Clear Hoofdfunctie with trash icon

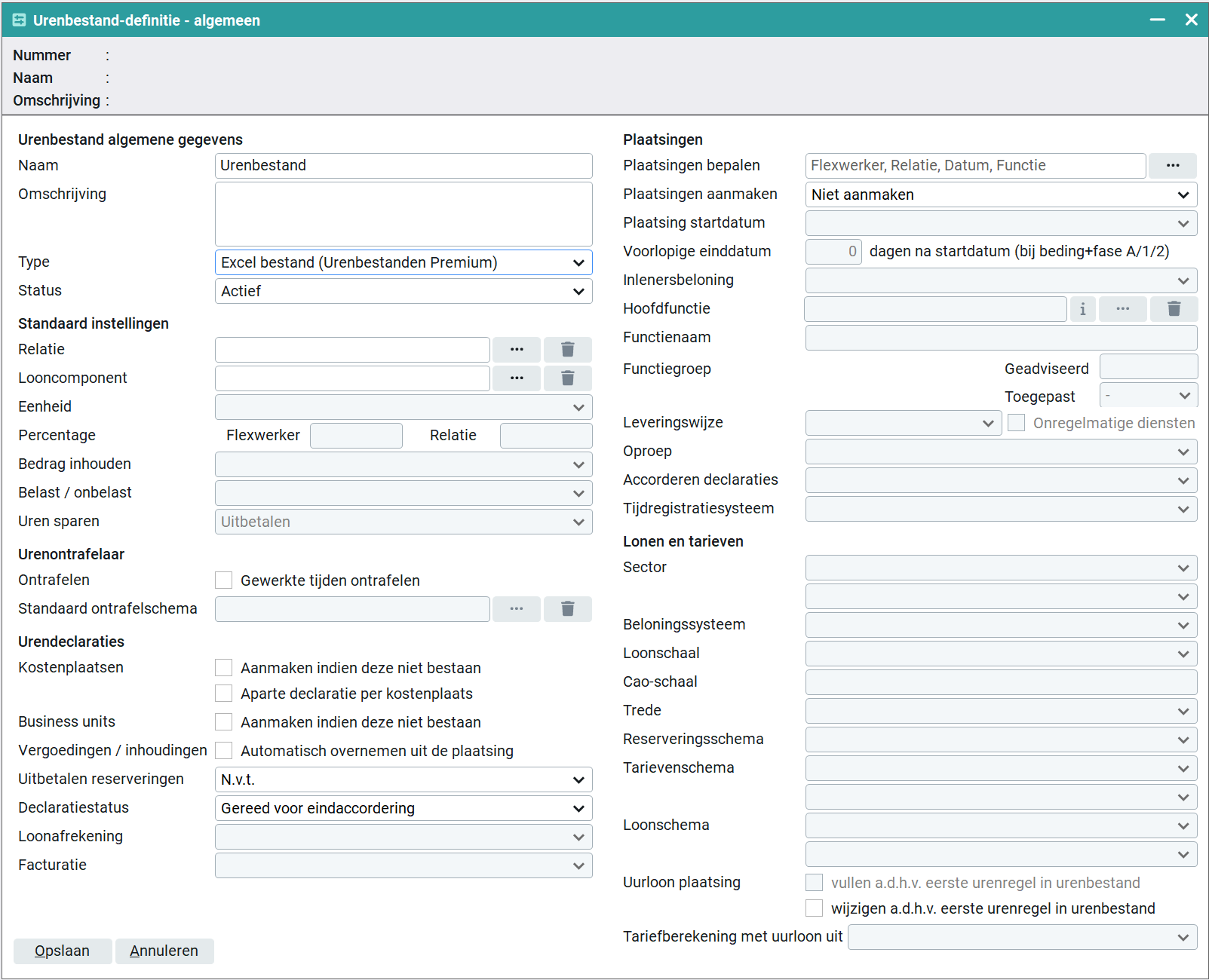click(x=1174, y=309)
